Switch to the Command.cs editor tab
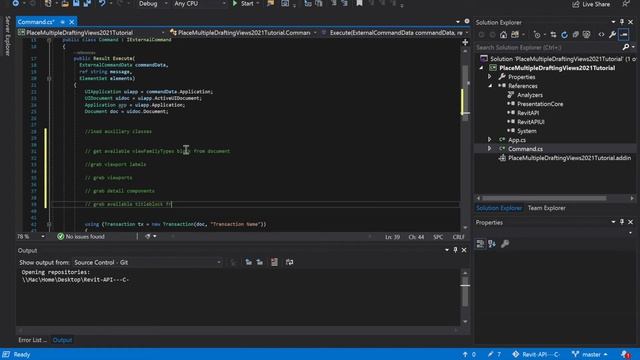Image resolution: width=640 pixels, height=360 pixels. (36, 22)
